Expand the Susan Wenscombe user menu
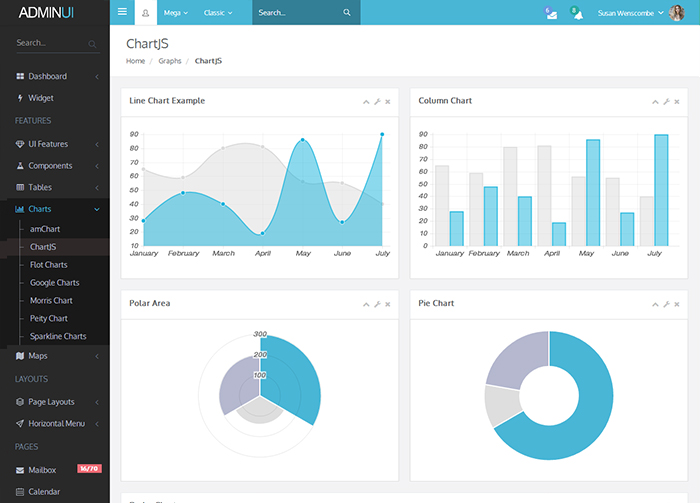This screenshot has width=700, height=503. coord(644,13)
